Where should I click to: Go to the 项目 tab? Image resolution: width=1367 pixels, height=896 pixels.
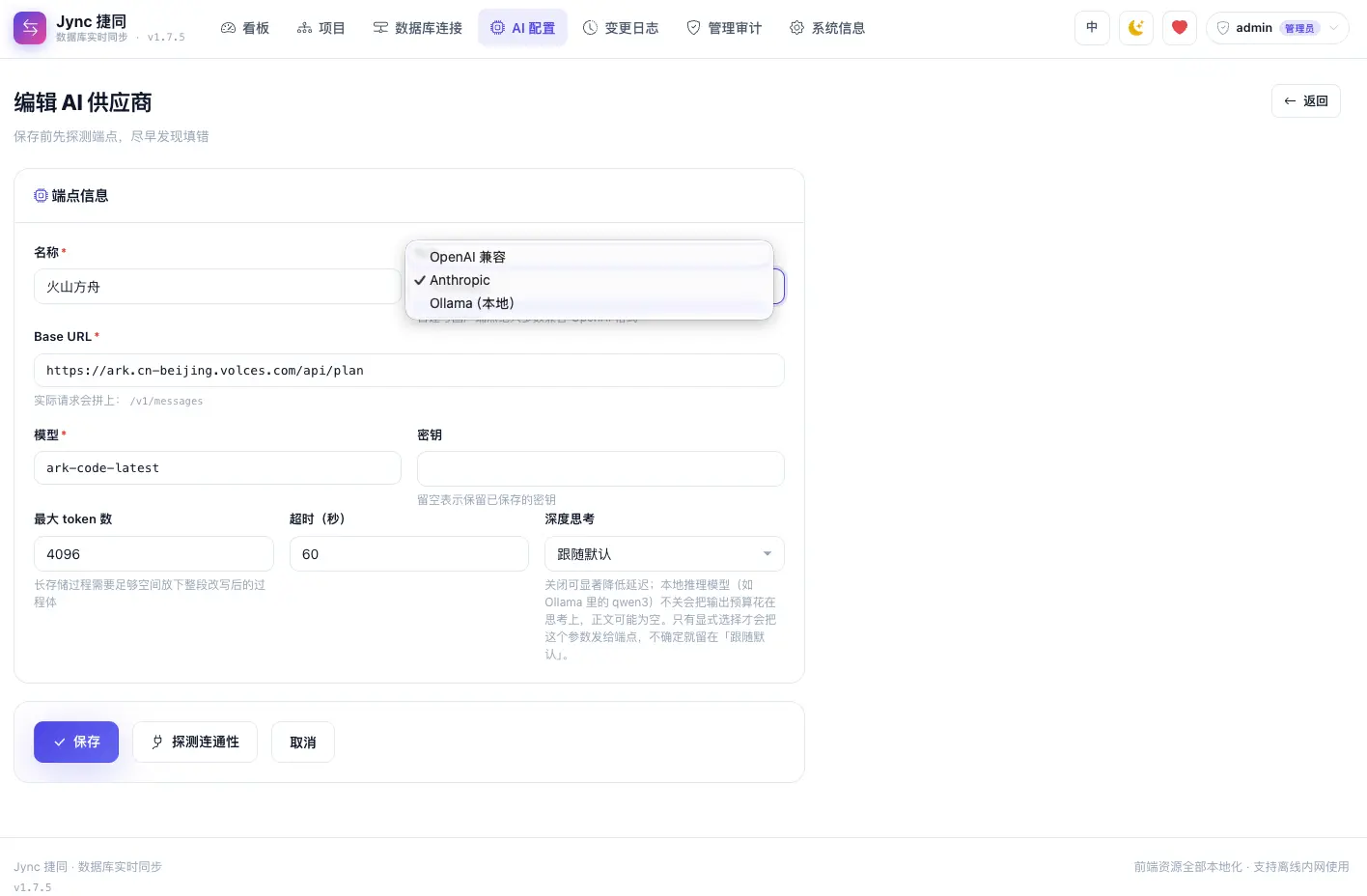pos(321,28)
